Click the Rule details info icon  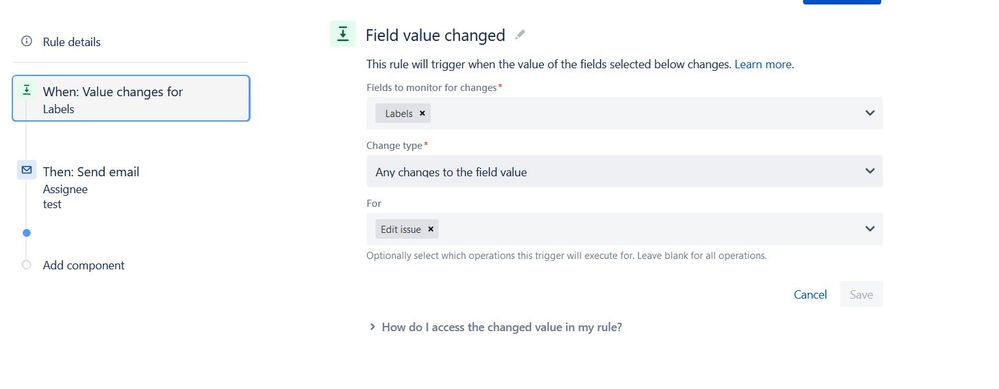click(26, 41)
